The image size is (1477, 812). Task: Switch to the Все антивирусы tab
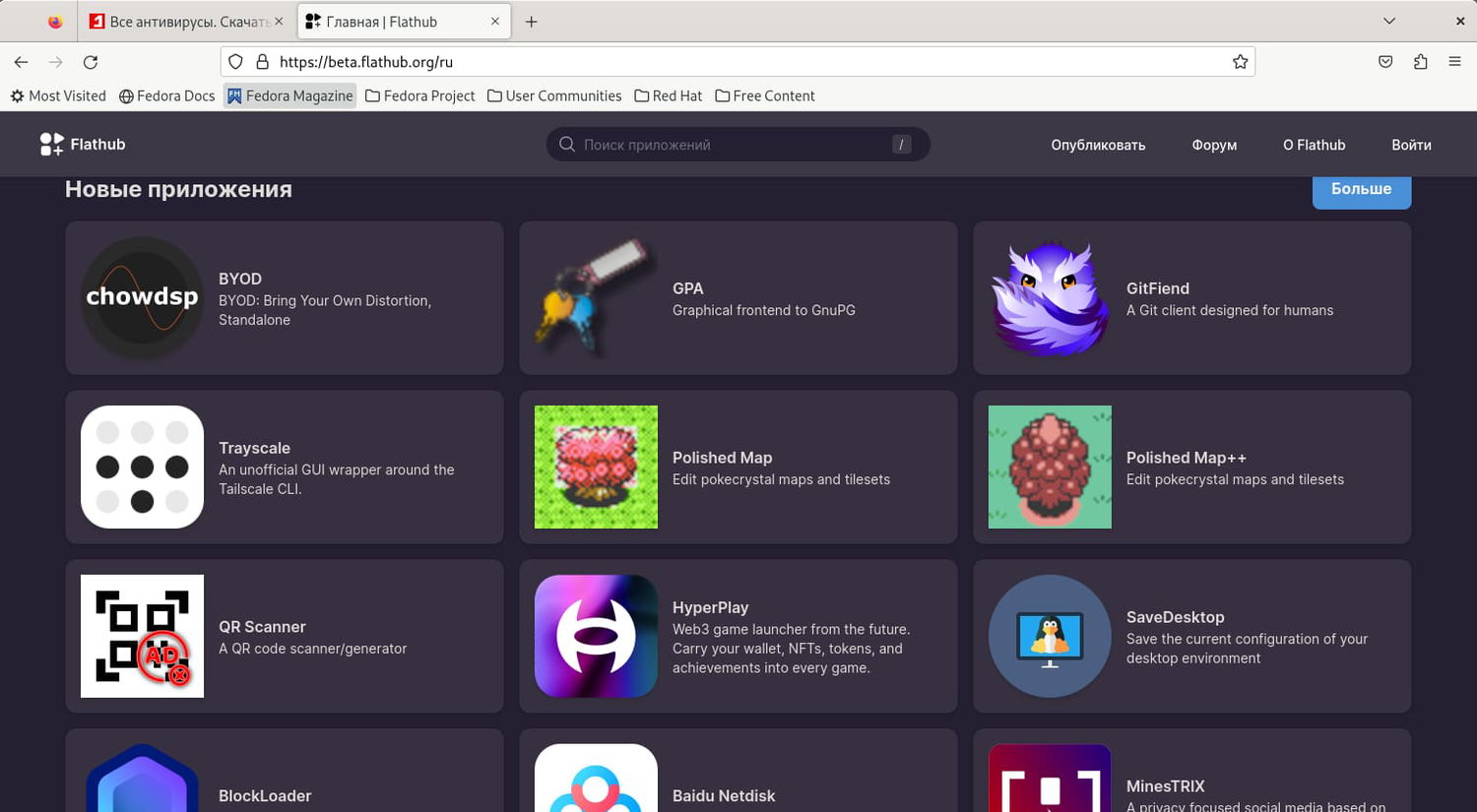click(x=186, y=22)
